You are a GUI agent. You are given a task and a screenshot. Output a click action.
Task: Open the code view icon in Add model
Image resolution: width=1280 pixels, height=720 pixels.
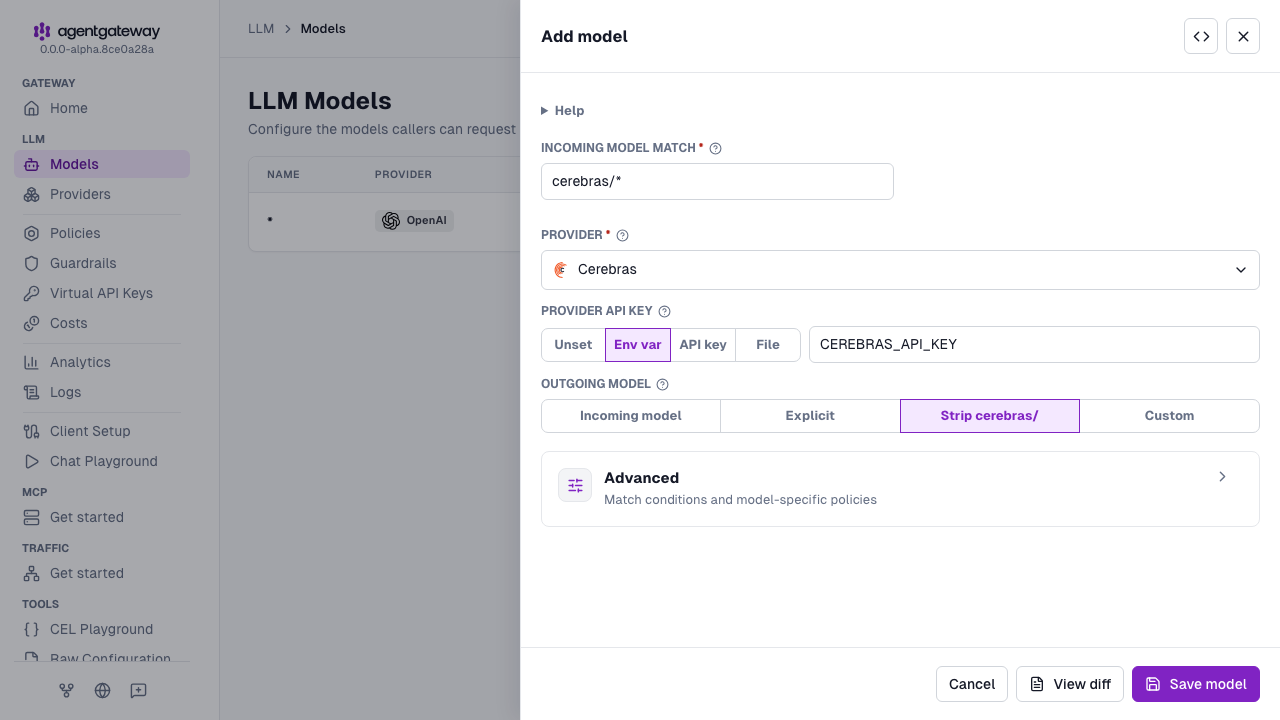coord(1201,37)
